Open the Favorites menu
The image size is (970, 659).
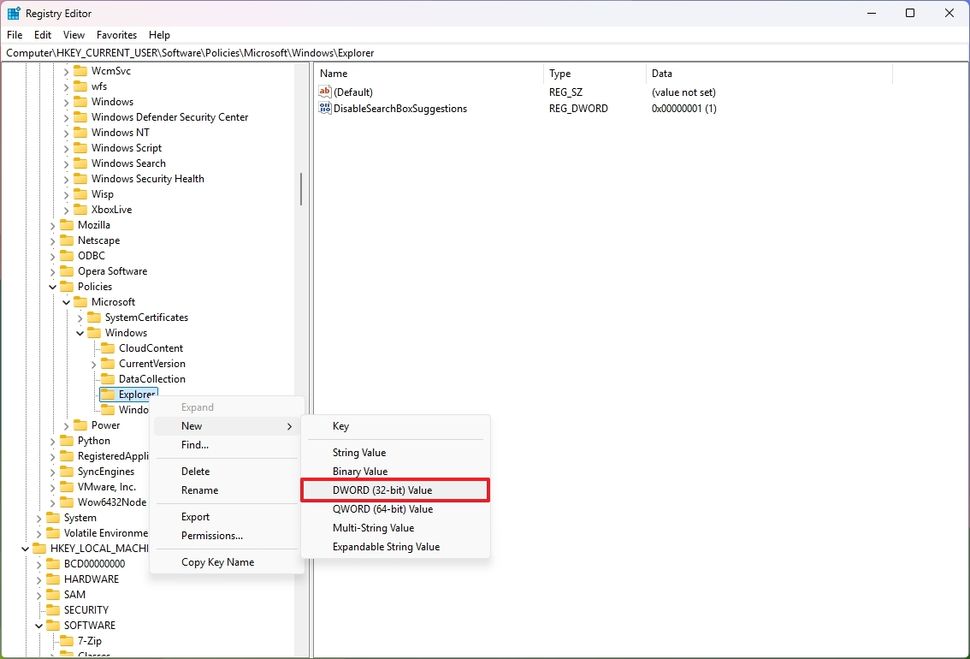click(x=116, y=34)
